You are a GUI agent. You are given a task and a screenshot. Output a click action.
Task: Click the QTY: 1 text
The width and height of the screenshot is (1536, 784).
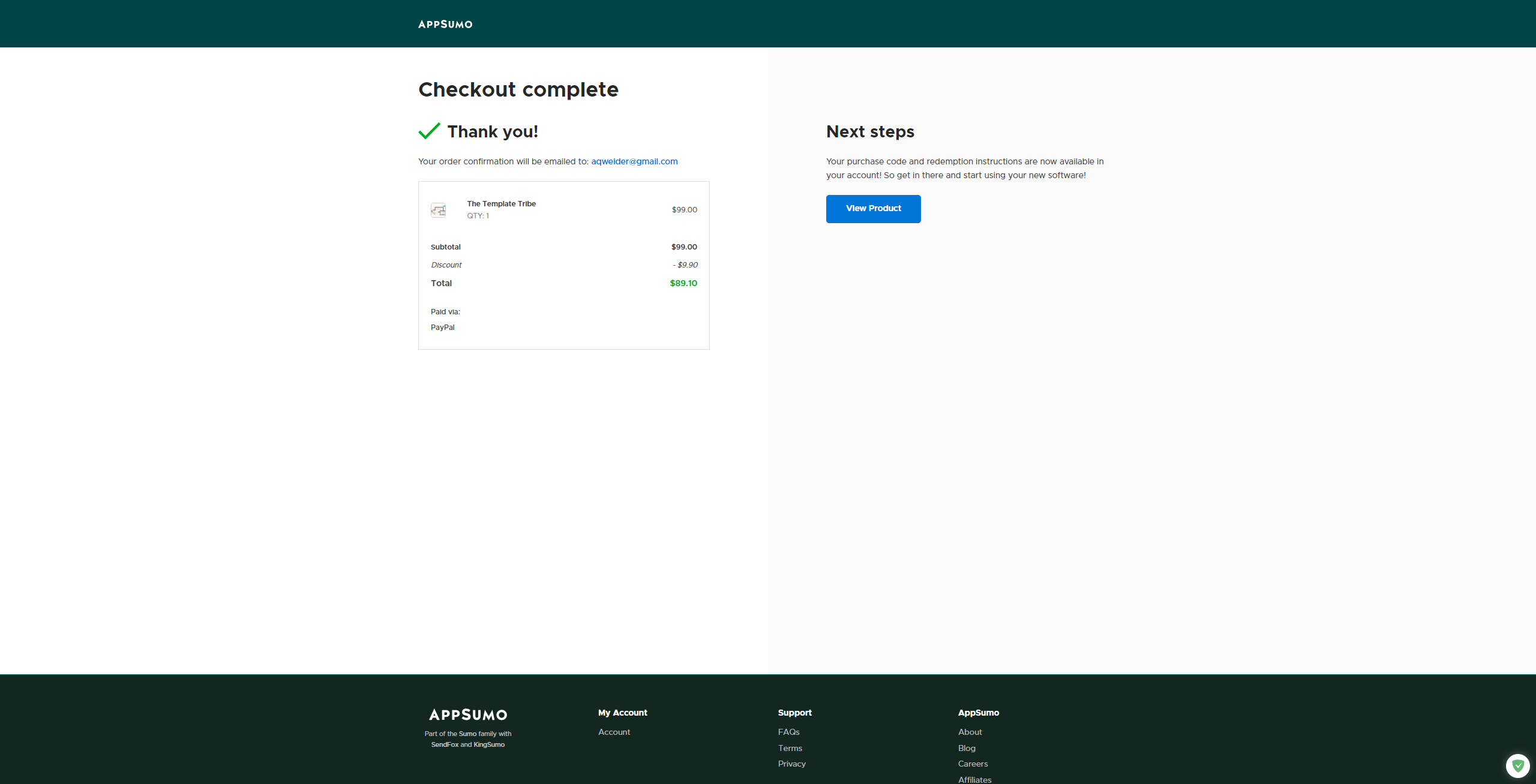[x=478, y=216]
